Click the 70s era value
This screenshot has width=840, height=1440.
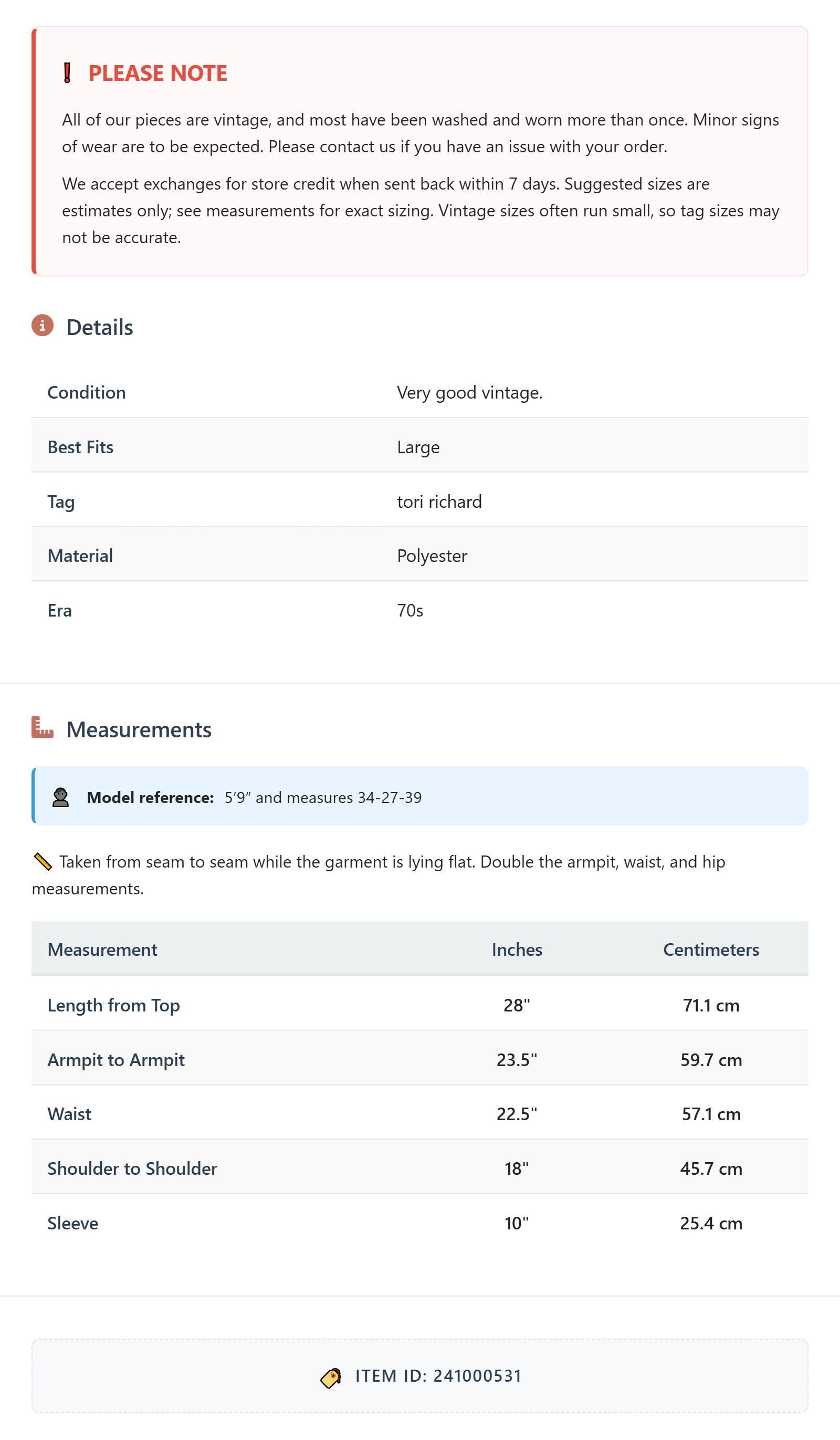[x=410, y=610]
